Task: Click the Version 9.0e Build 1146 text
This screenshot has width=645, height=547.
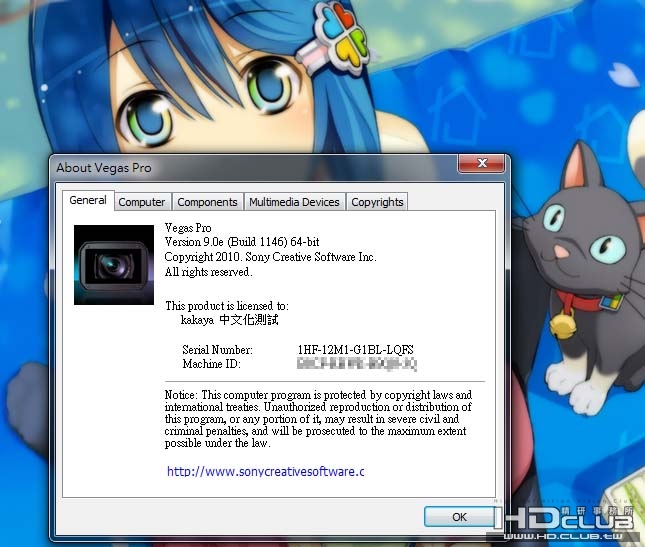Action: click(242, 242)
